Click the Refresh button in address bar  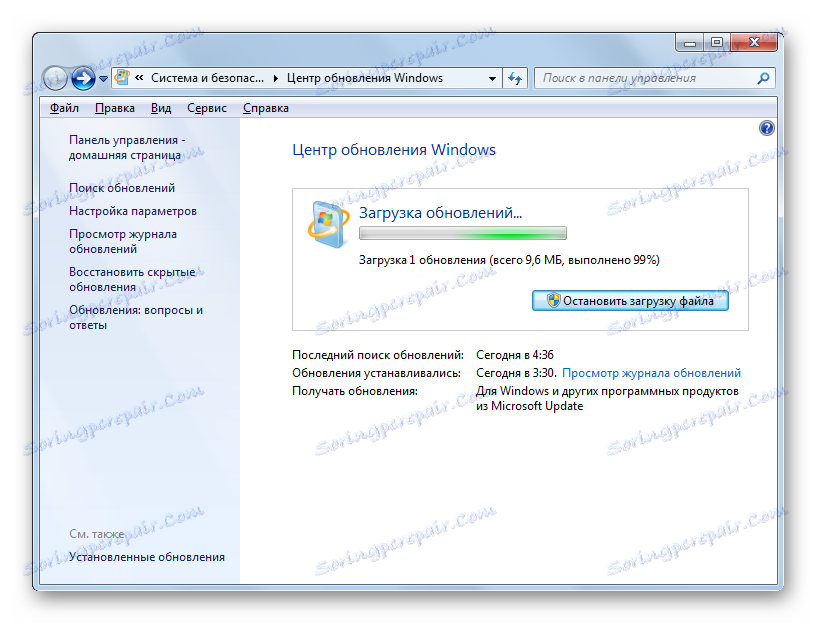coord(515,78)
